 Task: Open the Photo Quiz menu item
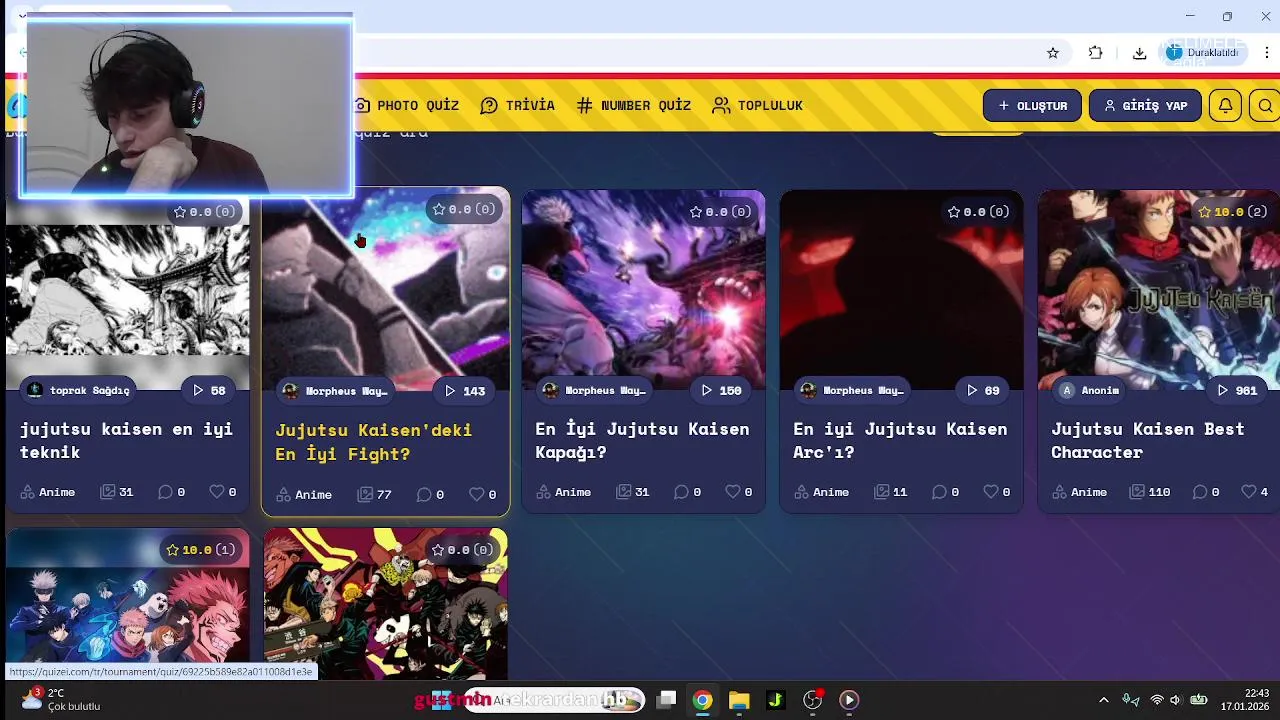pyautogui.click(x=406, y=105)
